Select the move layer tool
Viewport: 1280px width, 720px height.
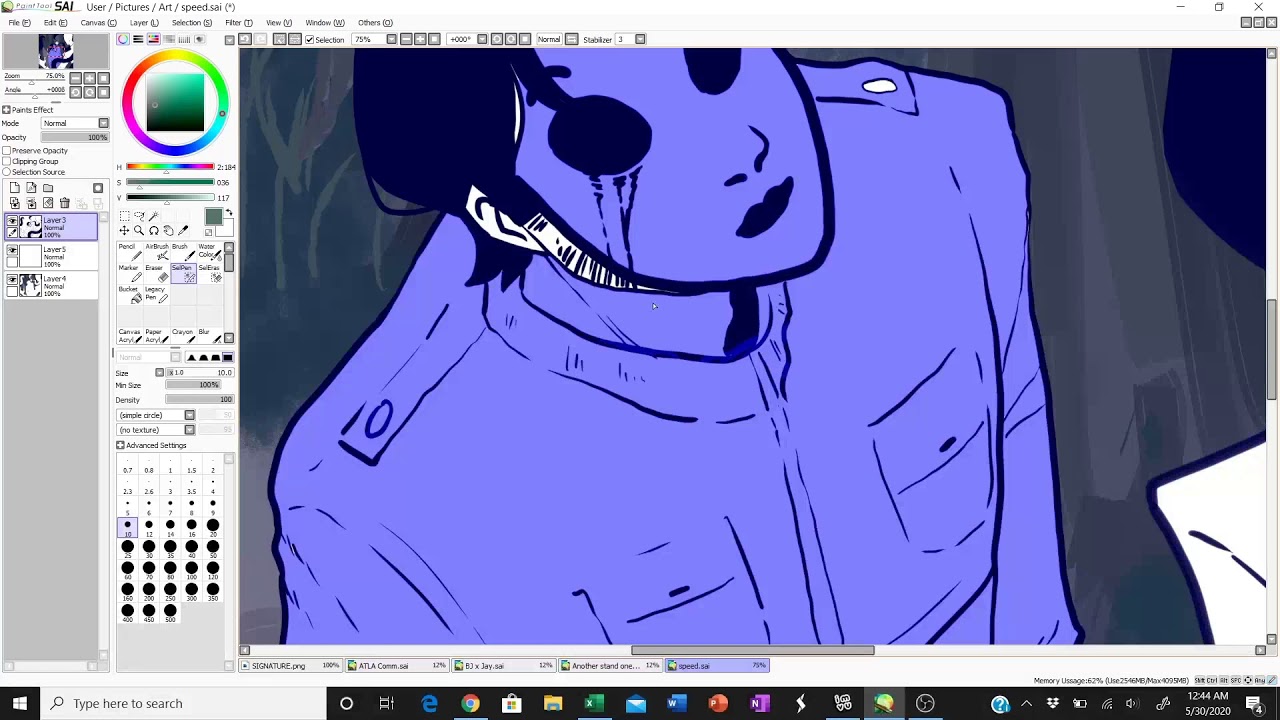(124, 230)
